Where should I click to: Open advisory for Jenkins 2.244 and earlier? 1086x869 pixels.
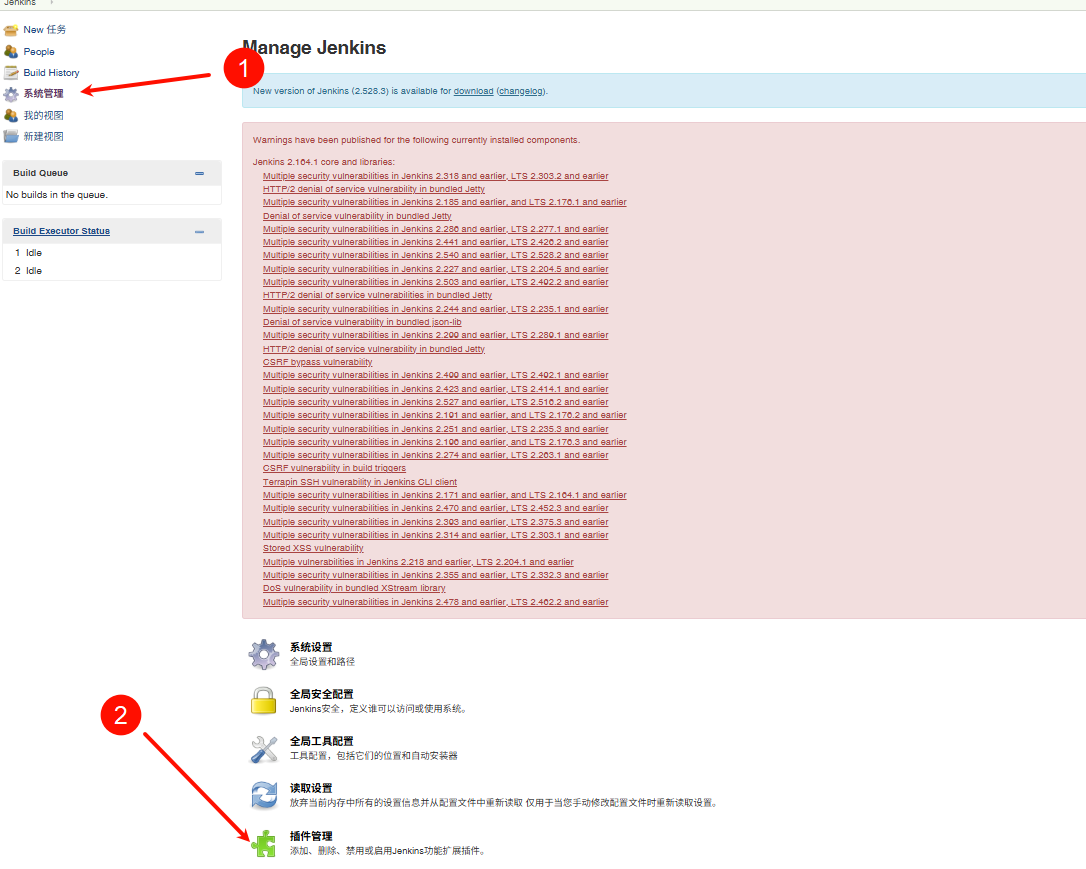(435, 310)
